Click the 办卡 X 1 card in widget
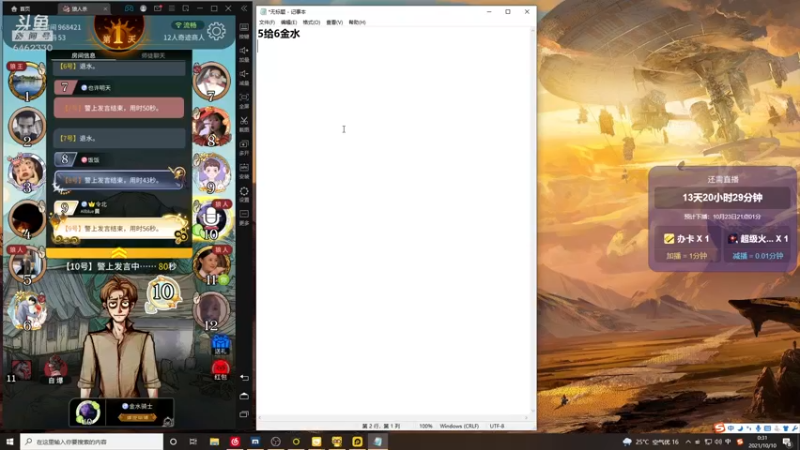800x450 pixels. tap(687, 245)
